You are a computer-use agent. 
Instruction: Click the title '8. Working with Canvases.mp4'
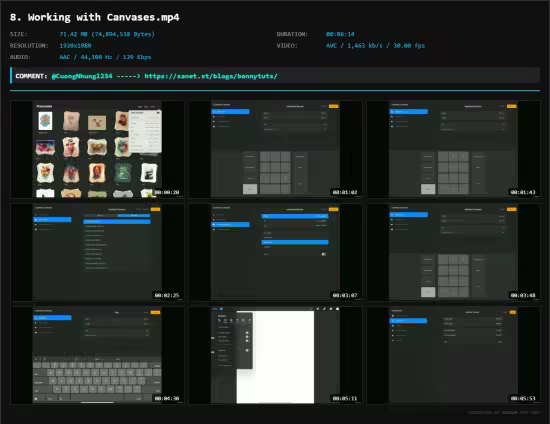[95, 17]
